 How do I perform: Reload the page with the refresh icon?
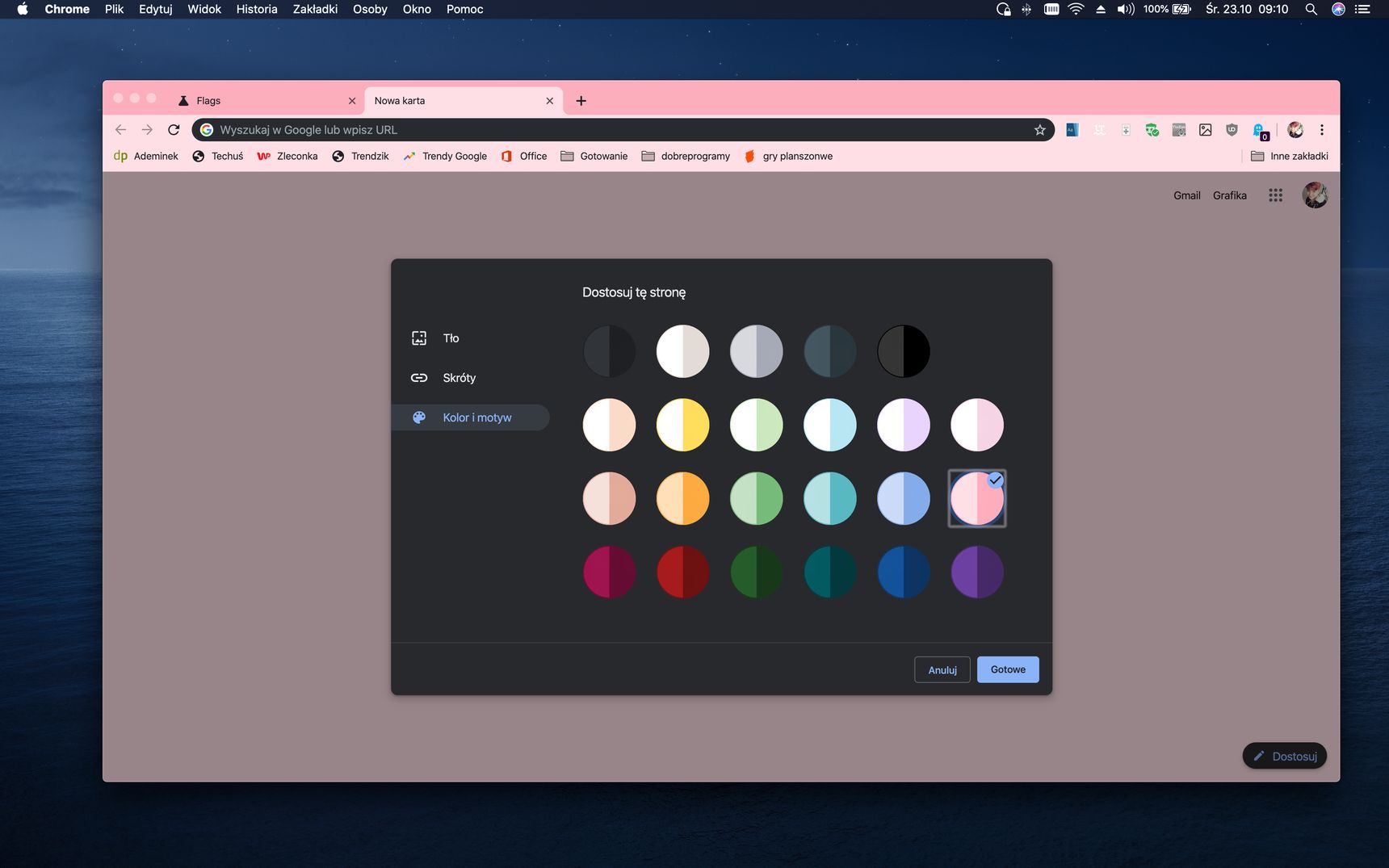coord(174,130)
